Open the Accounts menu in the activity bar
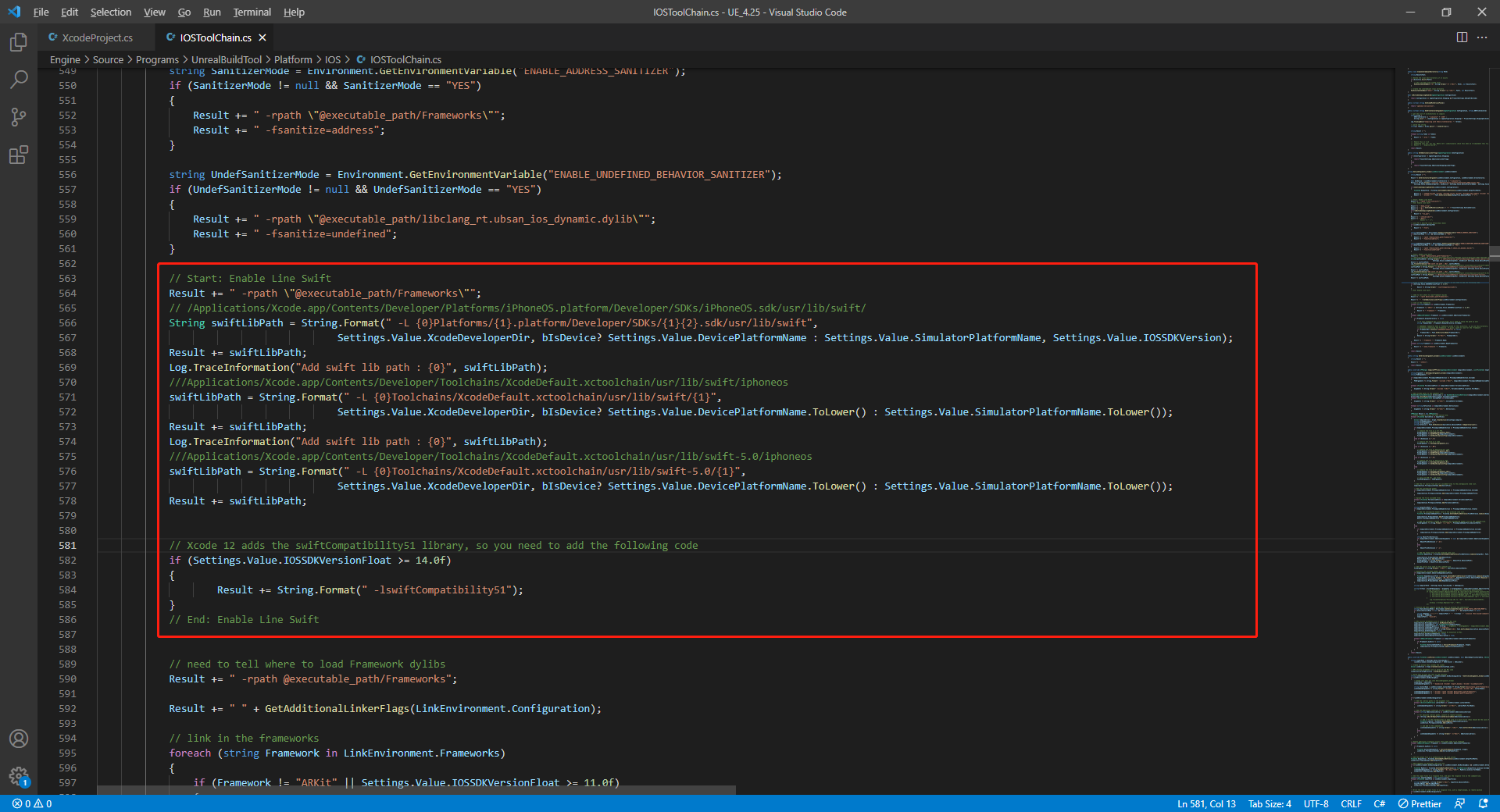 click(x=19, y=739)
